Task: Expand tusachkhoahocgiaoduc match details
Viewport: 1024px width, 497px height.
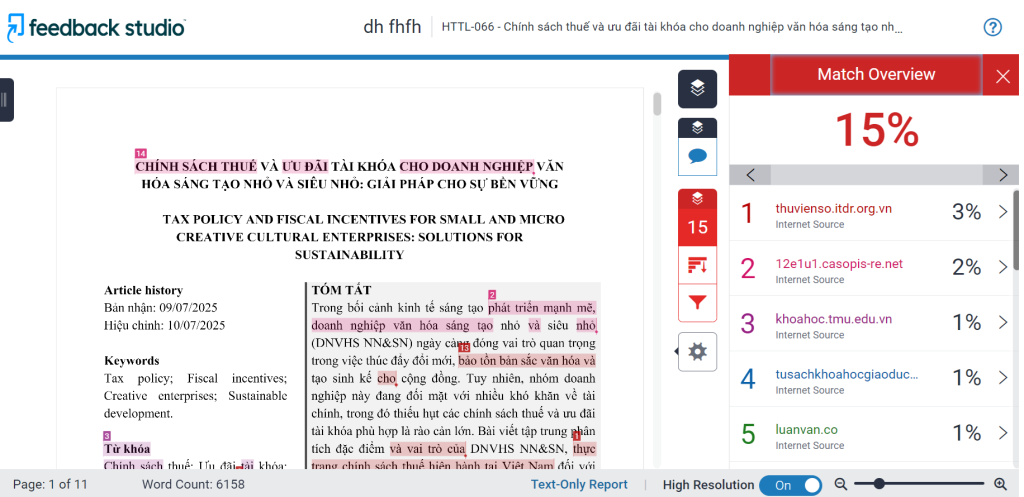Action: pos(1003,377)
